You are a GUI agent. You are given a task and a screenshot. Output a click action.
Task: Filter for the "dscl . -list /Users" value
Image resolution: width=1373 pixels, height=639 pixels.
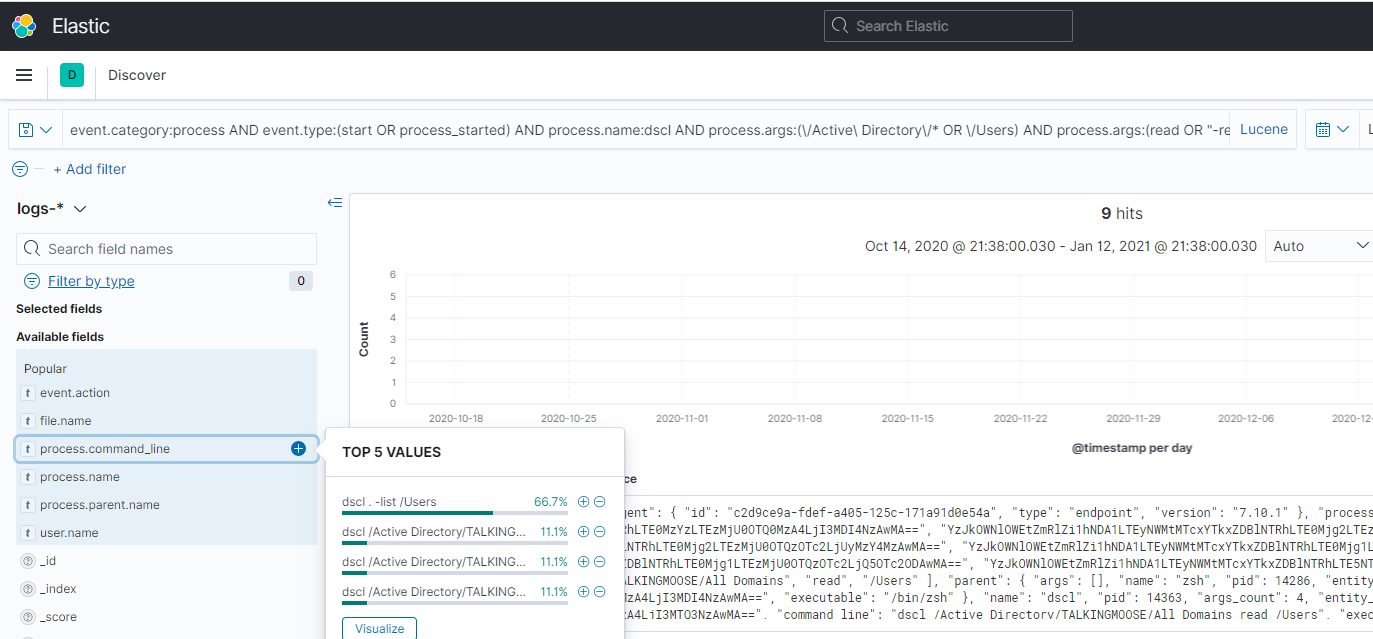(x=583, y=501)
